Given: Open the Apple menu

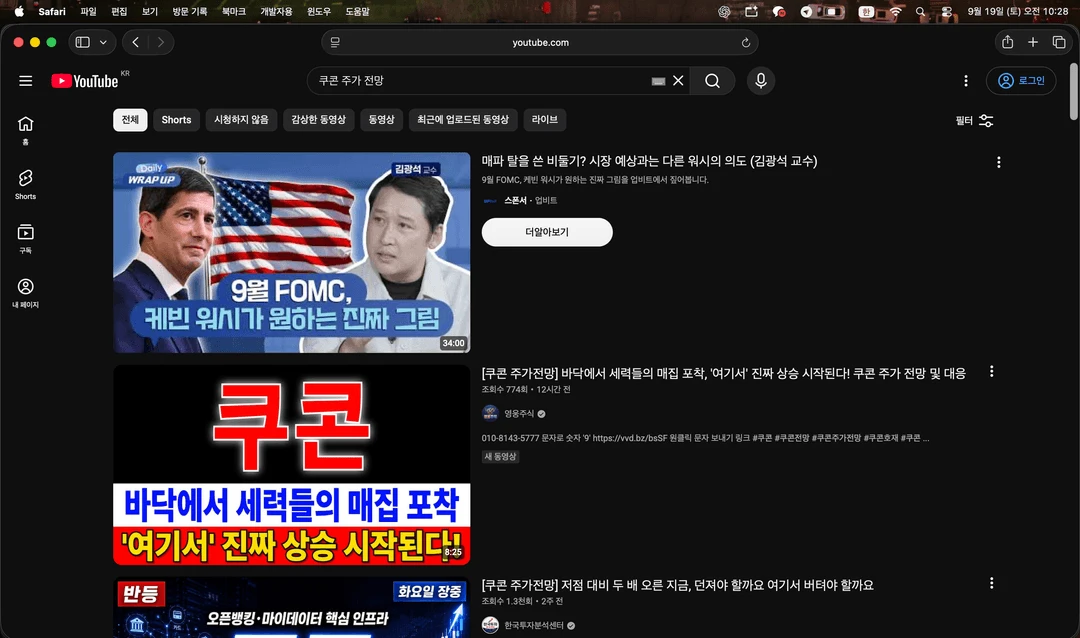Looking at the screenshot, I should pyautogui.click(x=19, y=12).
